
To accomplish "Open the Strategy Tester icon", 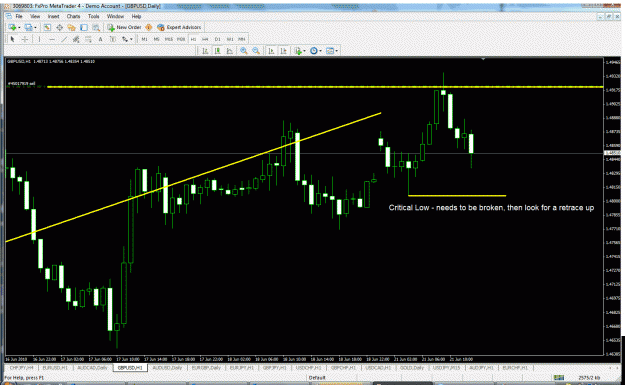I will tap(96, 27).
